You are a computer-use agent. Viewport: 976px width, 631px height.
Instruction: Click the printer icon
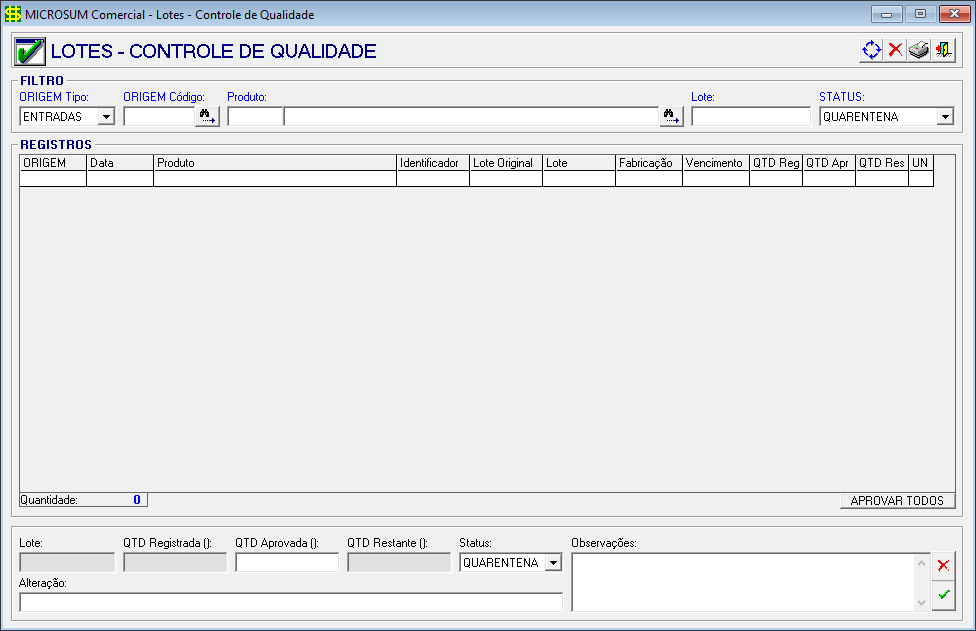pos(919,50)
